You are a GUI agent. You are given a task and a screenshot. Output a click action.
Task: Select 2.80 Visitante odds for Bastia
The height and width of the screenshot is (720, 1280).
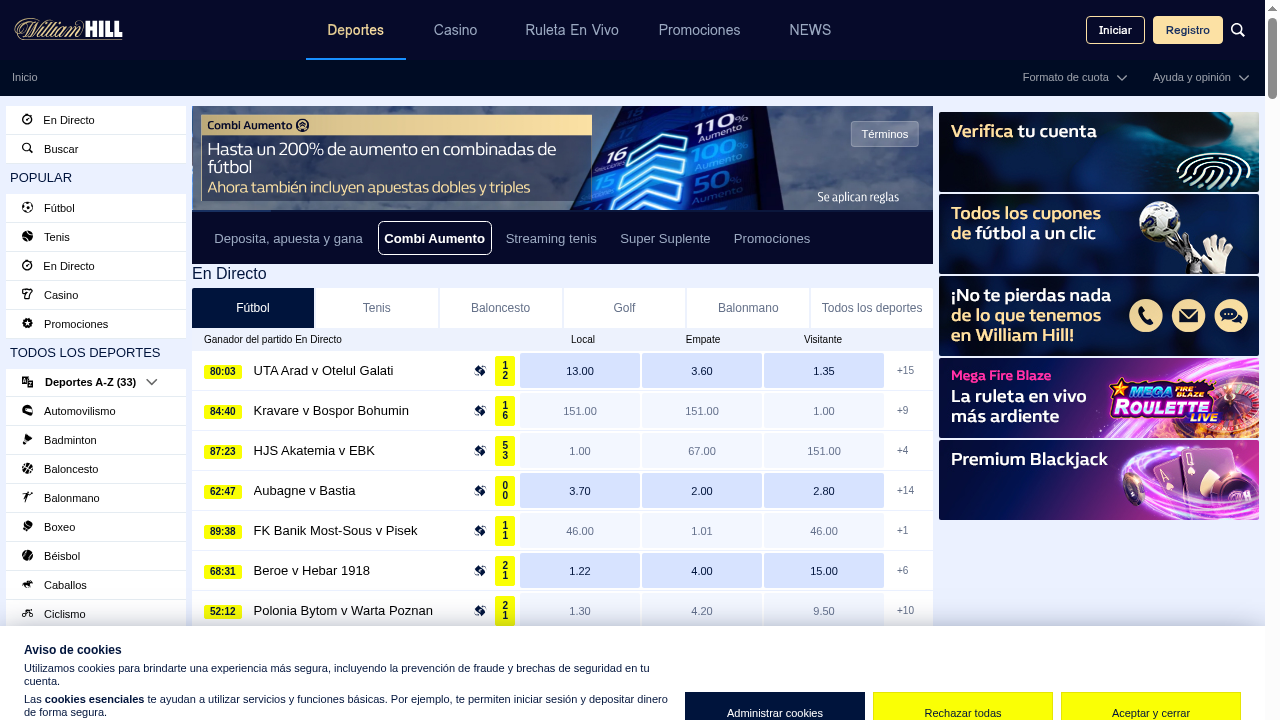pos(824,491)
